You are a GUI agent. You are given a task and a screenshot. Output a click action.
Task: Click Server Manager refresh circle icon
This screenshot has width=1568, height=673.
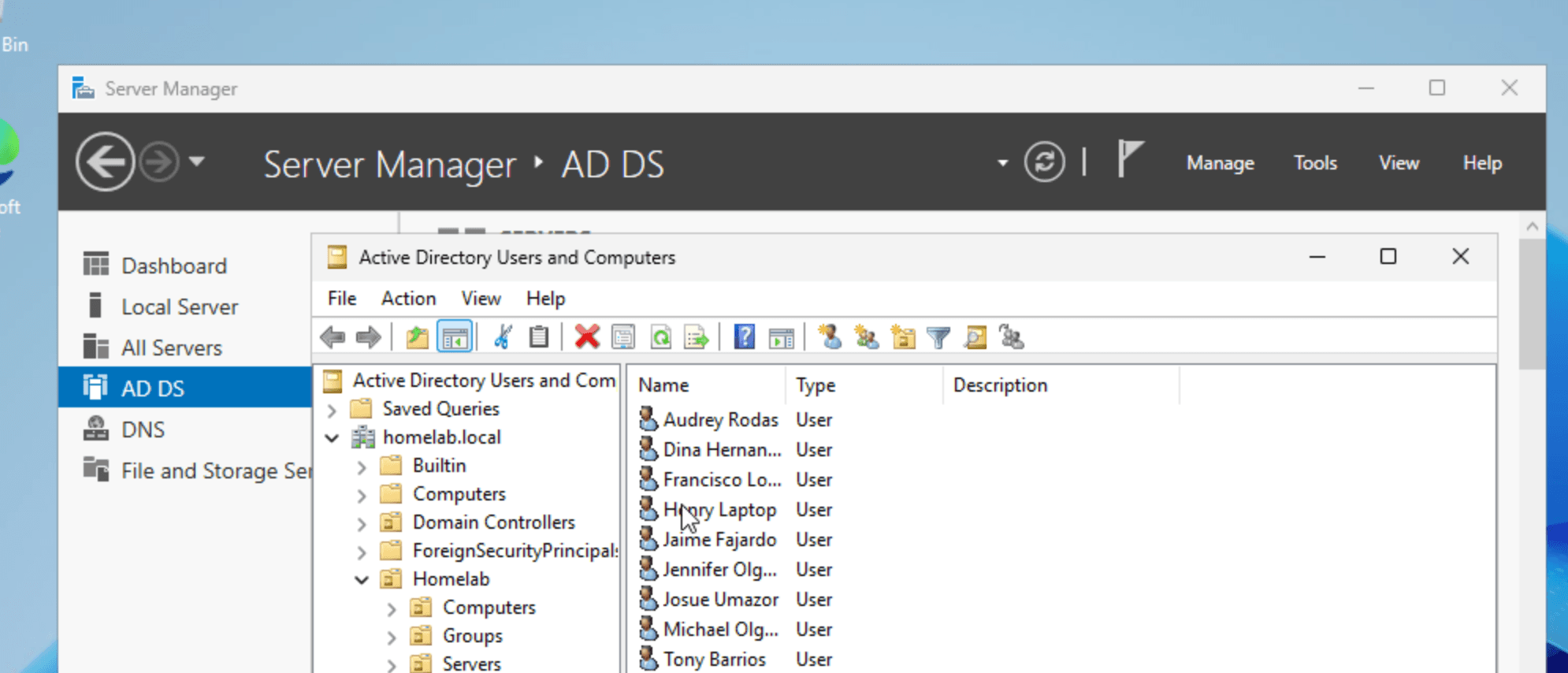(x=1044, y=162)
